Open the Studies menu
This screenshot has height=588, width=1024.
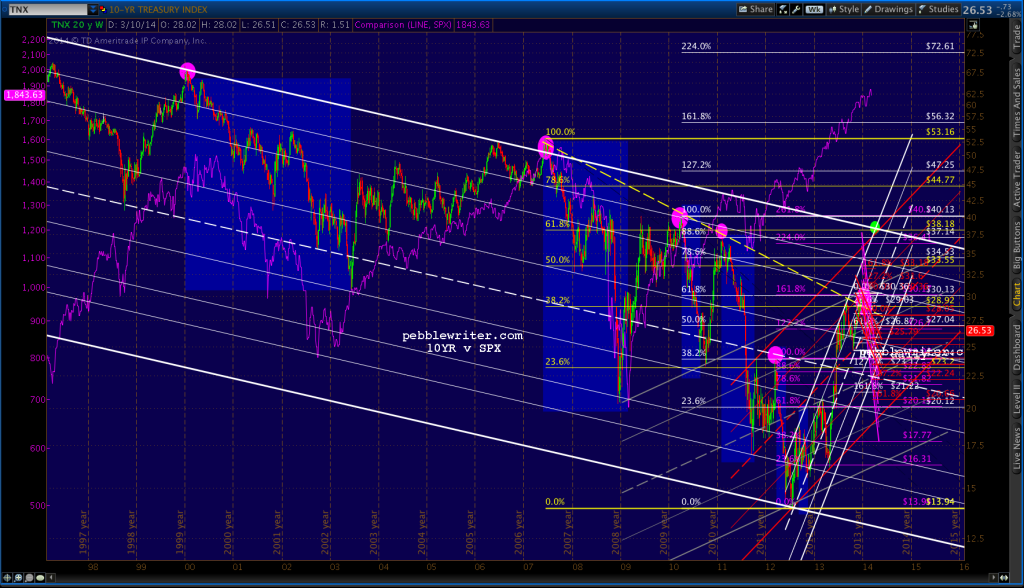coord(938,9)
